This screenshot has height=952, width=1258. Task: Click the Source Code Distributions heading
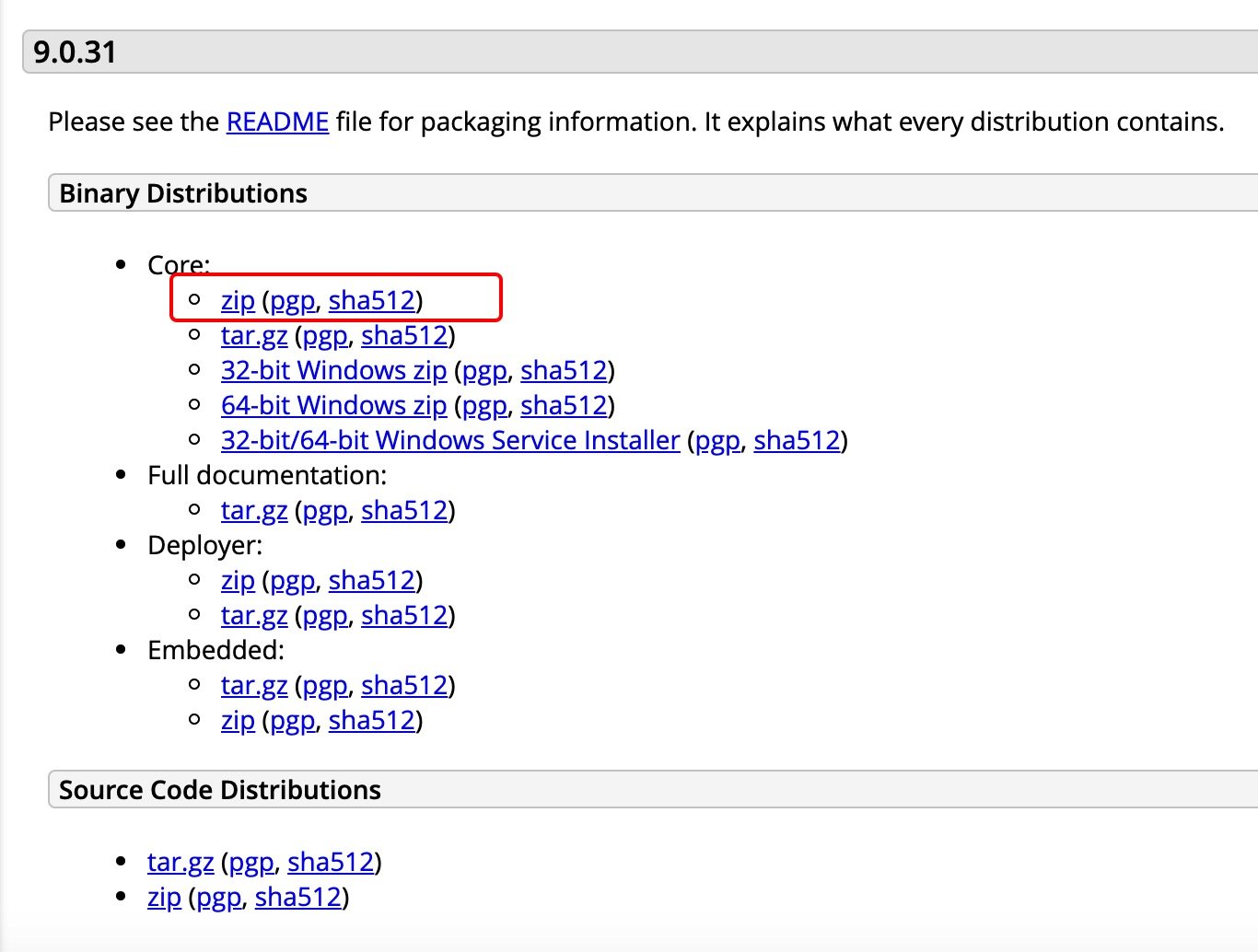220,790
